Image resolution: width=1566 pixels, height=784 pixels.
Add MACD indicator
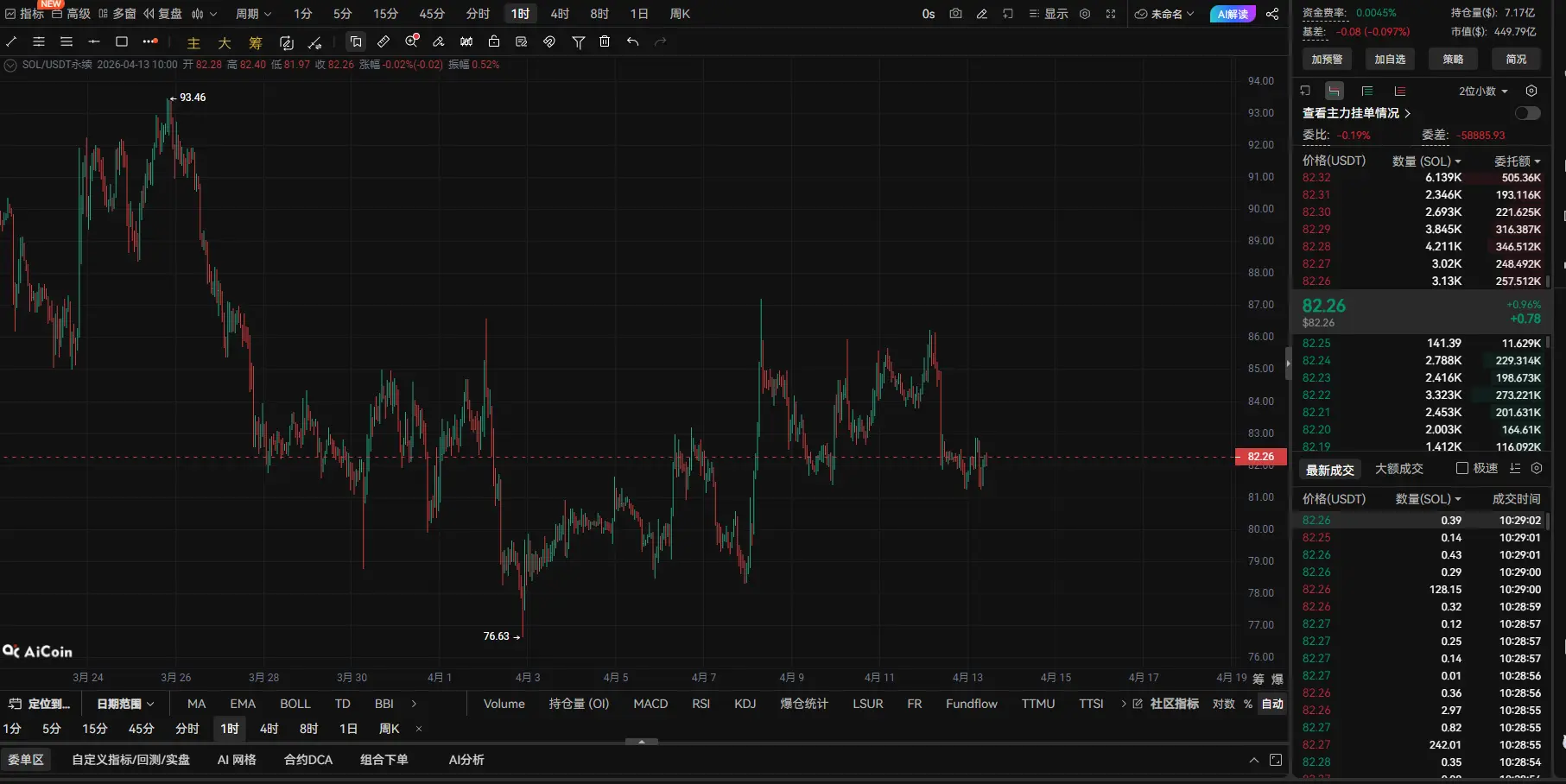(650, 704)
